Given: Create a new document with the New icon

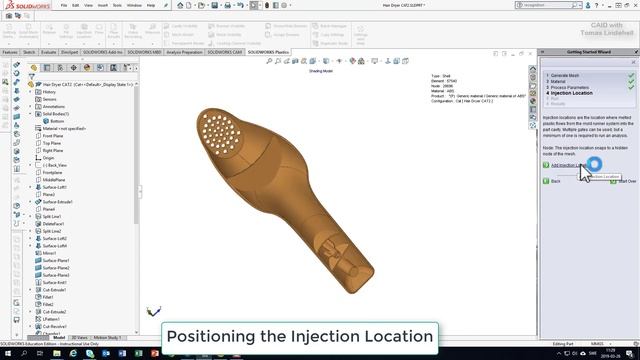Looking at the screenshot, I should tap(189, 5).
